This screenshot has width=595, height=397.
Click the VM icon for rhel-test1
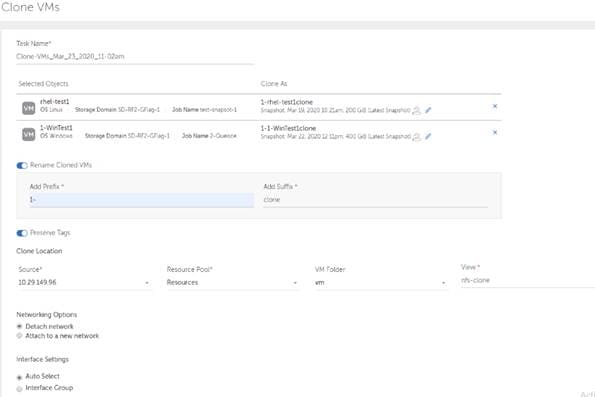pos(29,108)
